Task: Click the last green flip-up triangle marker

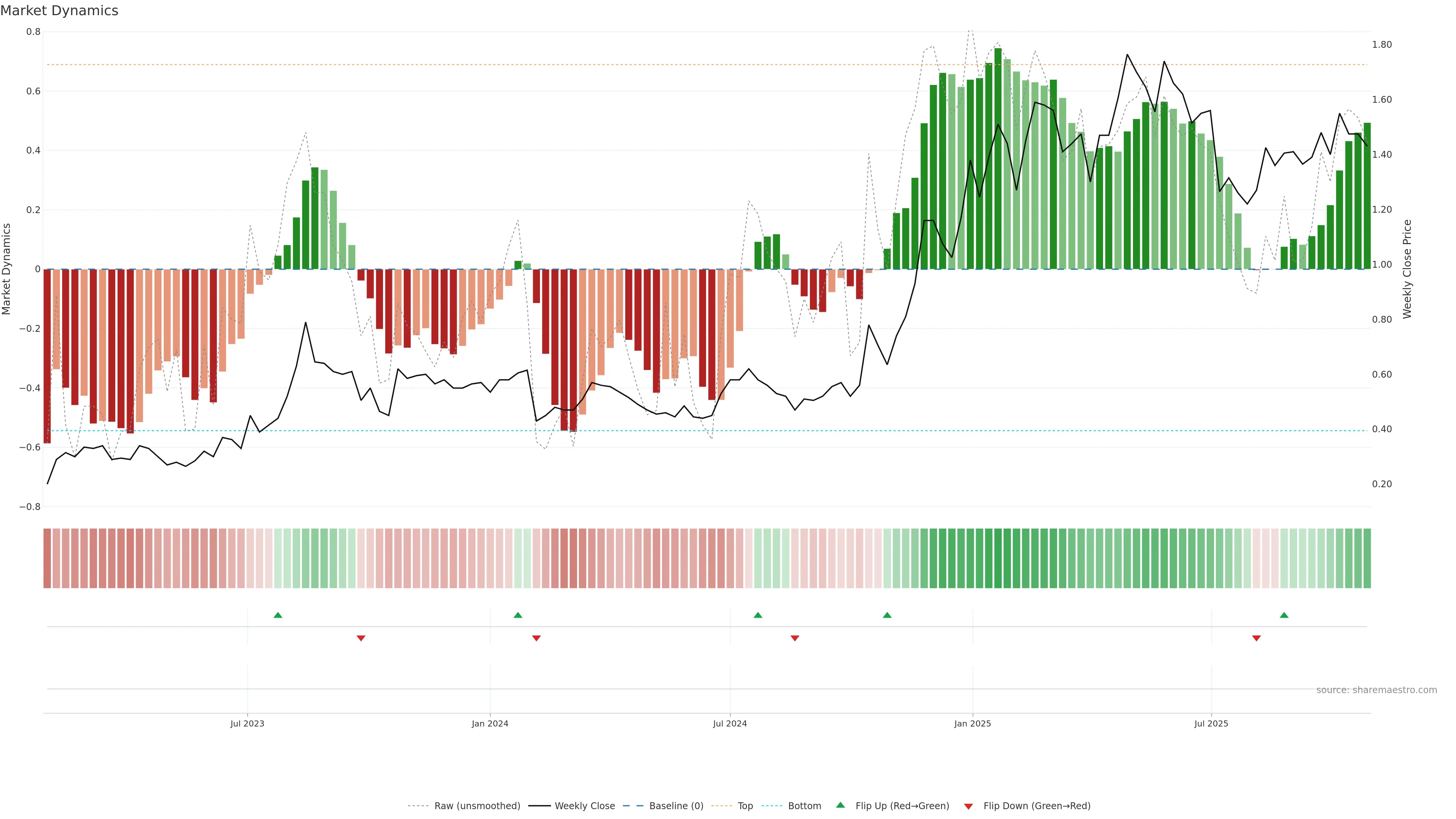Action: pyautogui.click(x=1284, y=615)
